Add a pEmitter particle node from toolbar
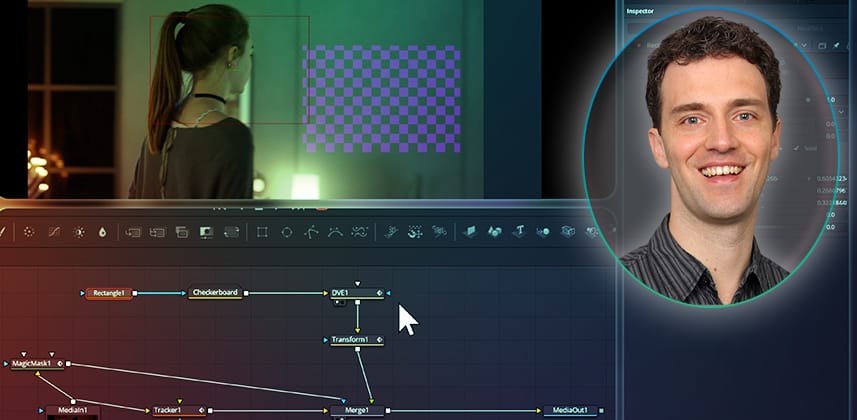This screenshot has width=857, height=420. coord(391,232)
